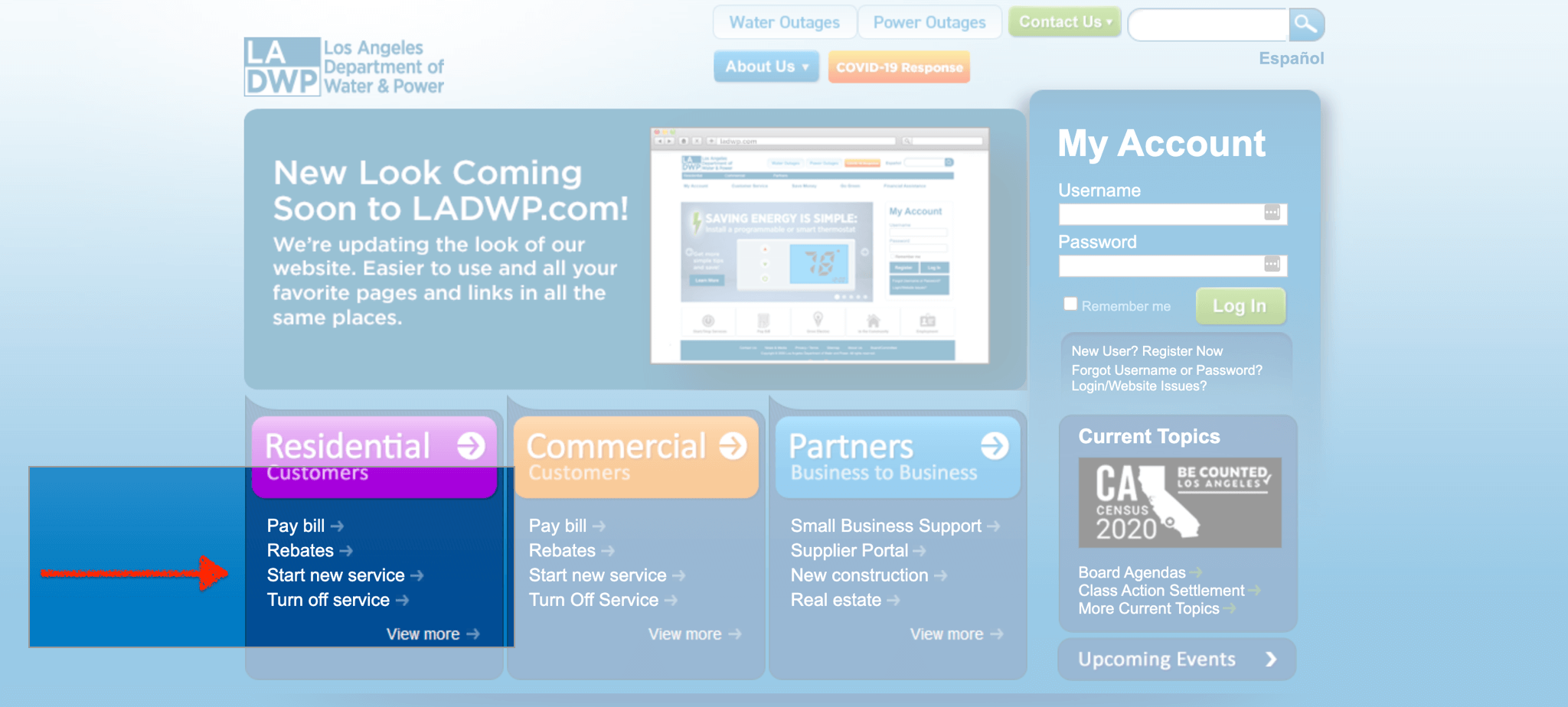Click the Partners arrow icon
This screenshot has height=707, width=1568.
pos(995,445)
